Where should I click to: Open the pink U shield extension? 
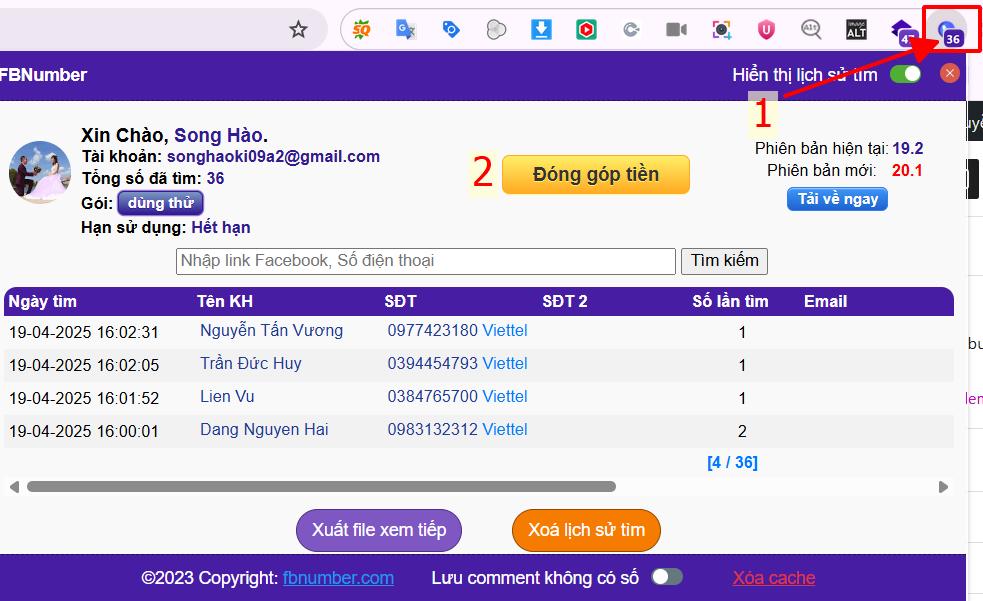[766, 29]
